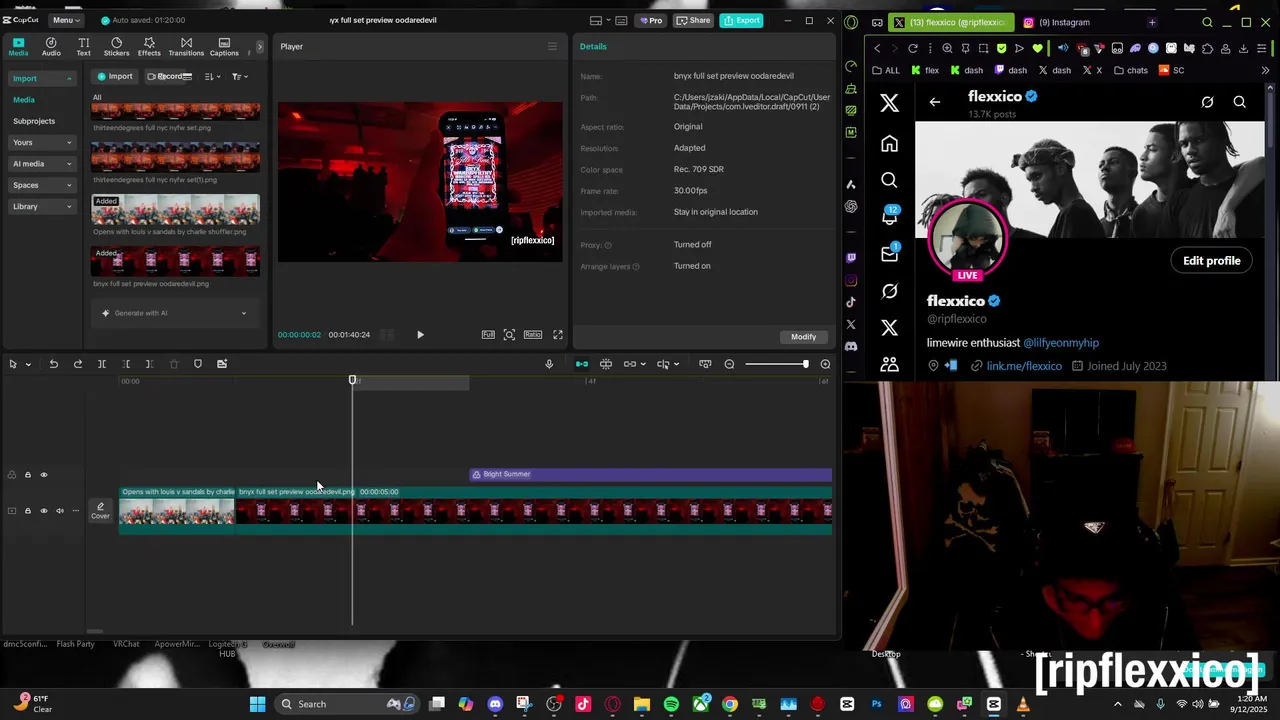Lock the effect track
The height and width of the screenshot is (720, 1280).
28,475
